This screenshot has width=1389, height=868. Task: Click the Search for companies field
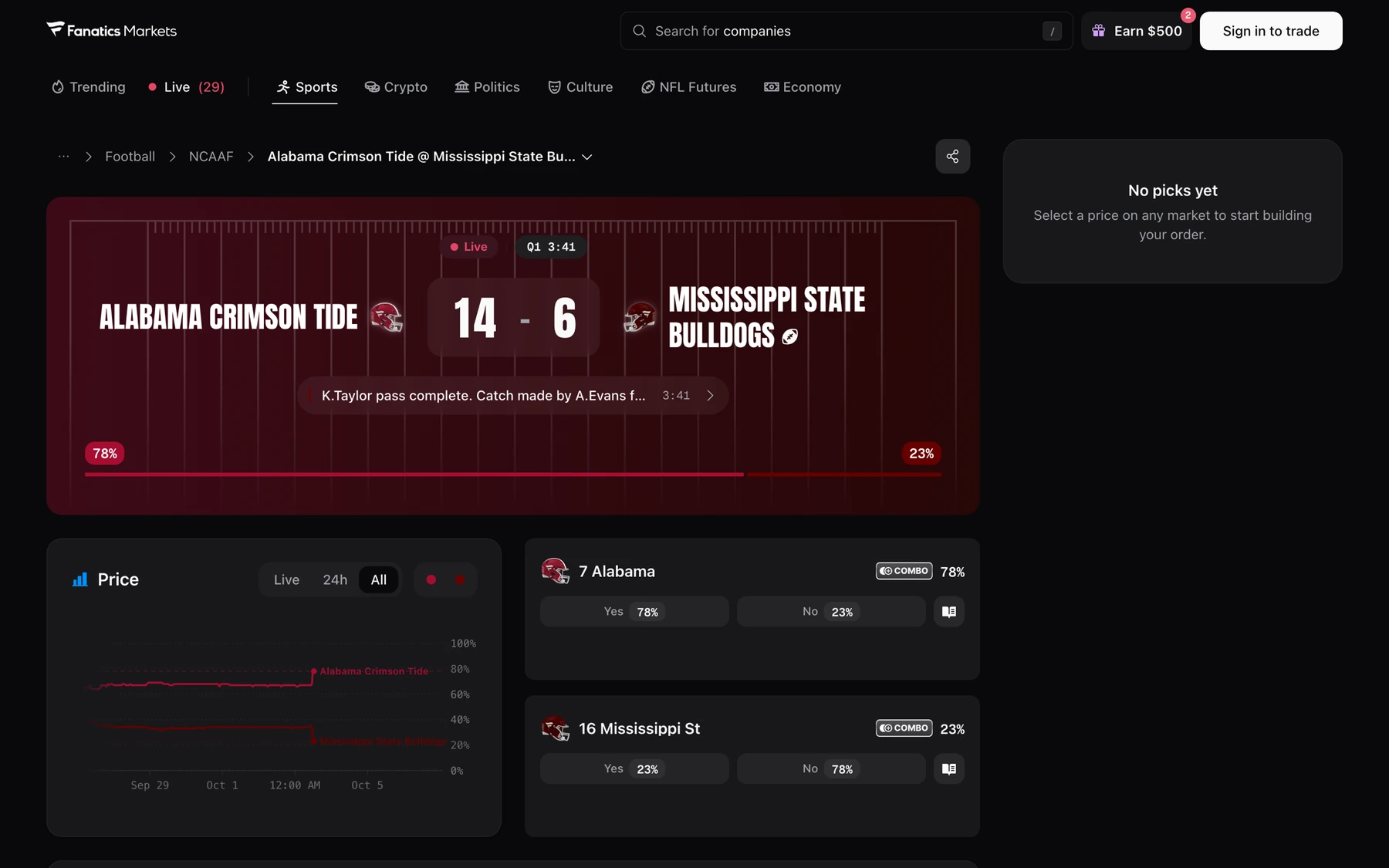coord(847,31)
